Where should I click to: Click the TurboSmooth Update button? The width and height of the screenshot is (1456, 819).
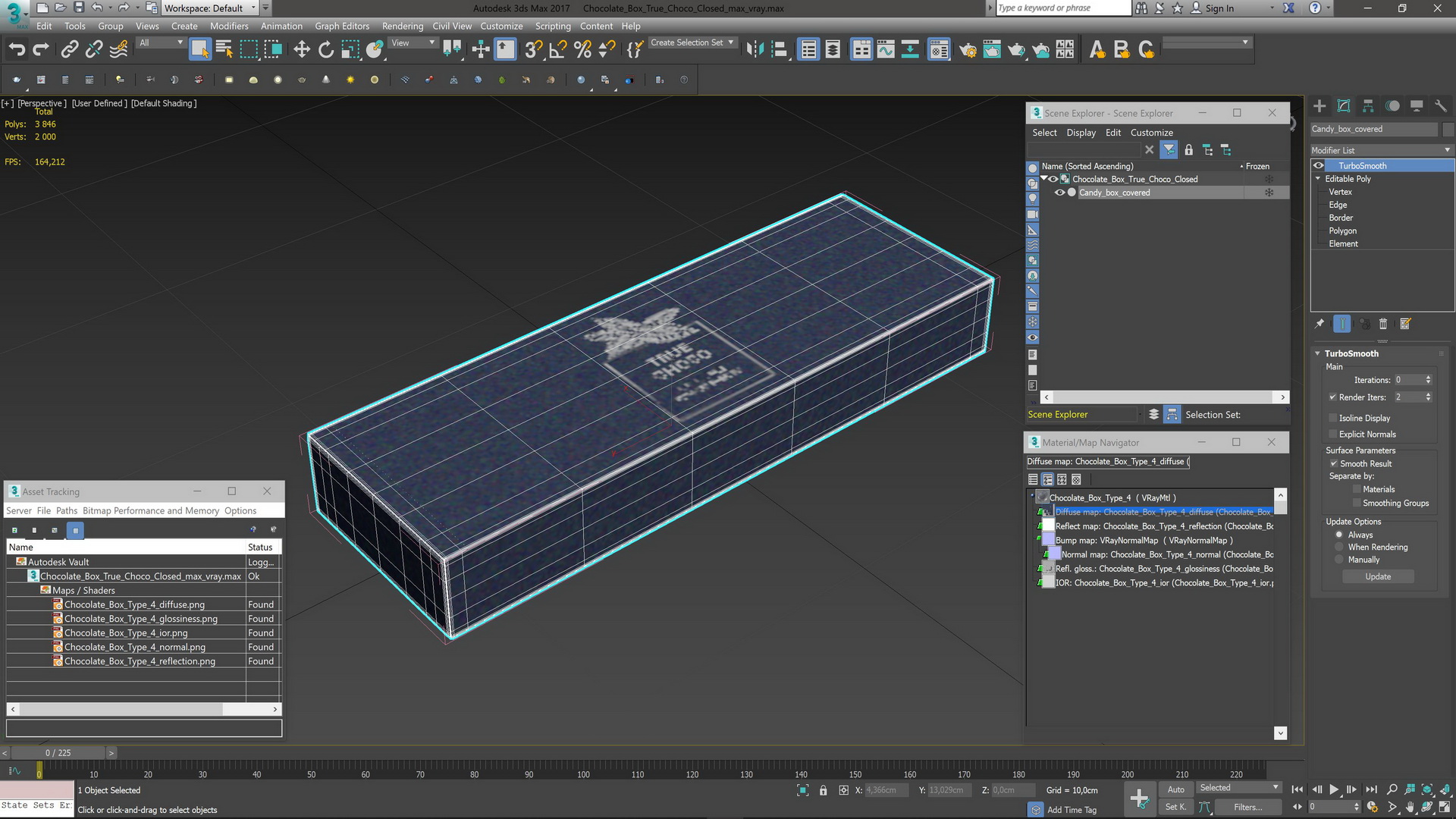(1378, 577)
